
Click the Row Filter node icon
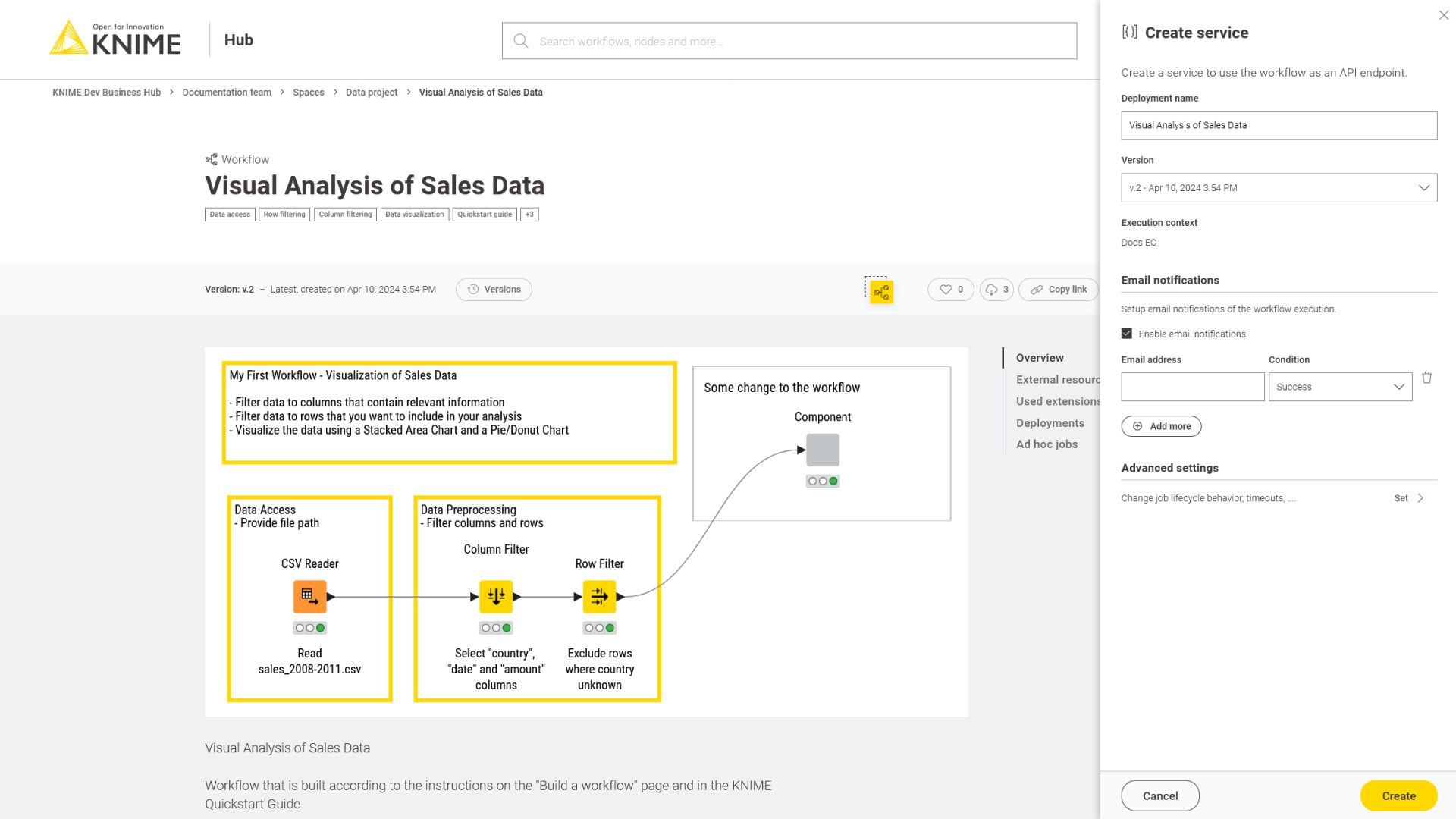599,597
